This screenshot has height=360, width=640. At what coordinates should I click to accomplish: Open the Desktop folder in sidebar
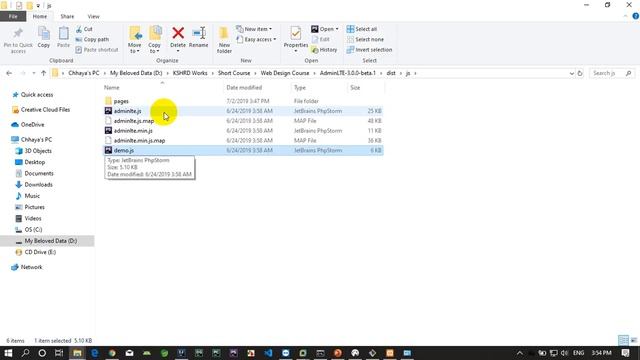coord(34,162)
